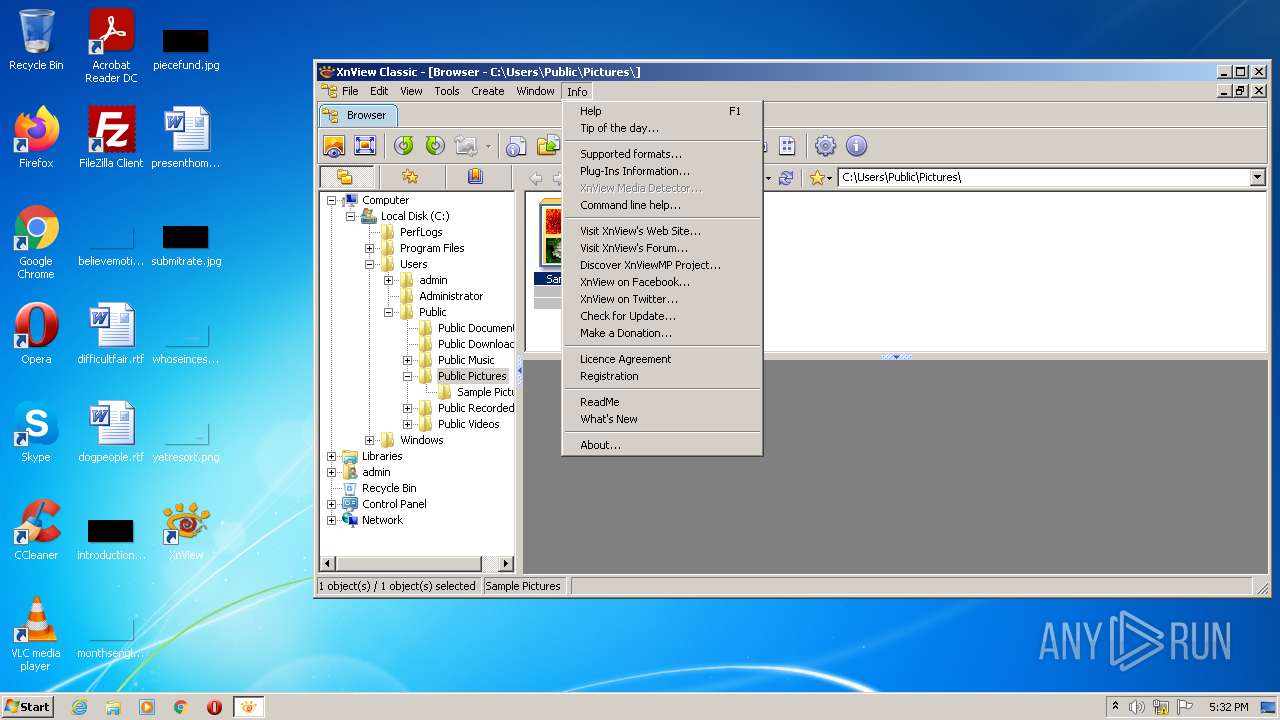Select 'Check for Update...' menu entry
Screen dimensions: 1280x720
628,316
